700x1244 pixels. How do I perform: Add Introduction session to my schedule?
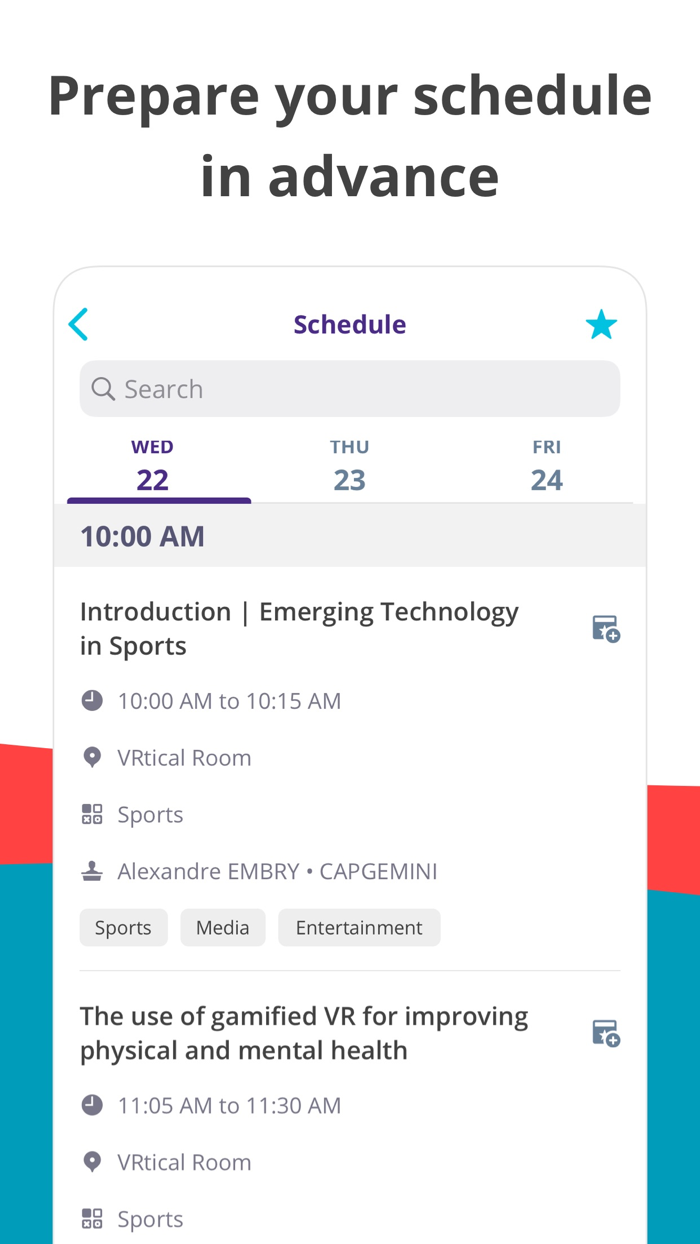605,628
